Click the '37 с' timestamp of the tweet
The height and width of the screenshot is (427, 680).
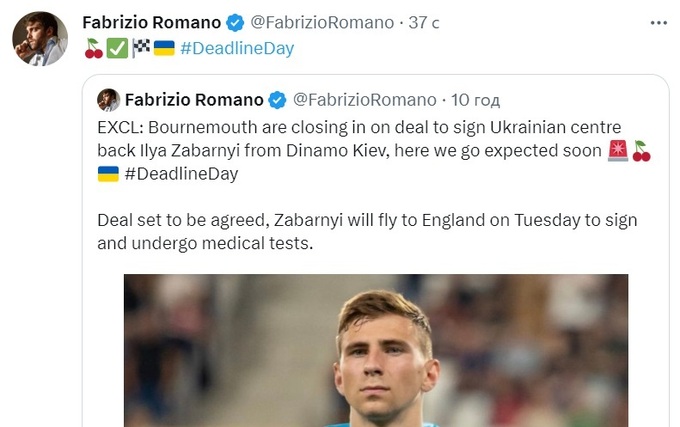[x=411, y=21]
